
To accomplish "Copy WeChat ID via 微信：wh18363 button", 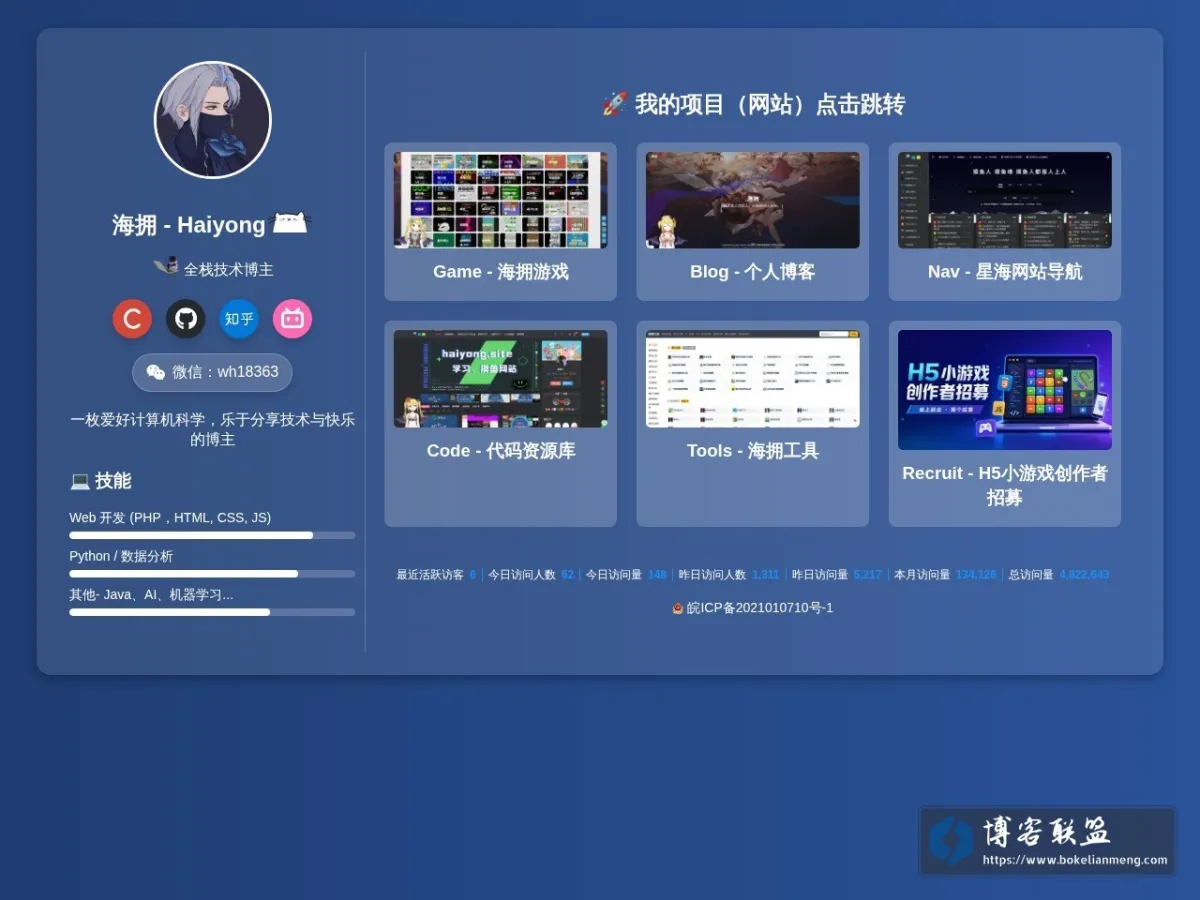I will tap(212, 372).
